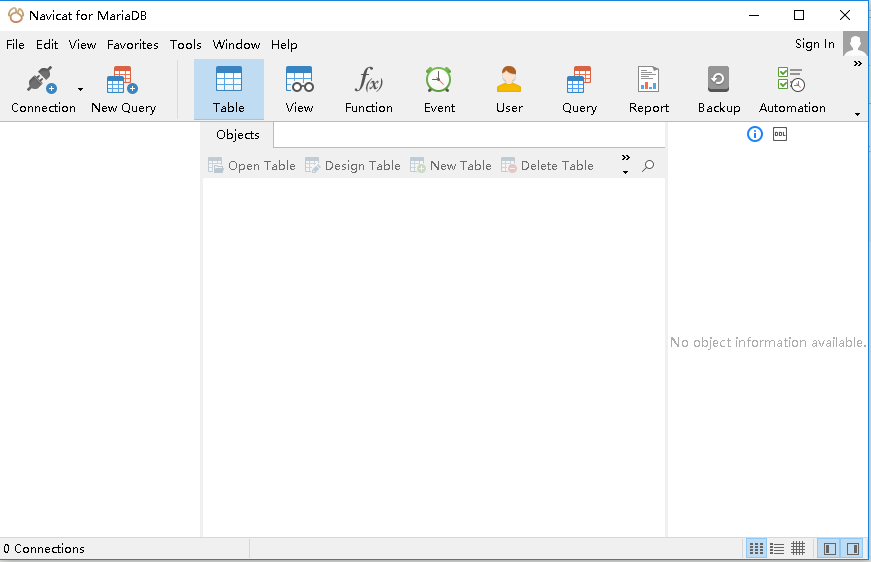This screenshot has width=871, height=562.
Task: Switch to list view mode
Action: pyautogui.click(x=777, y=549)
